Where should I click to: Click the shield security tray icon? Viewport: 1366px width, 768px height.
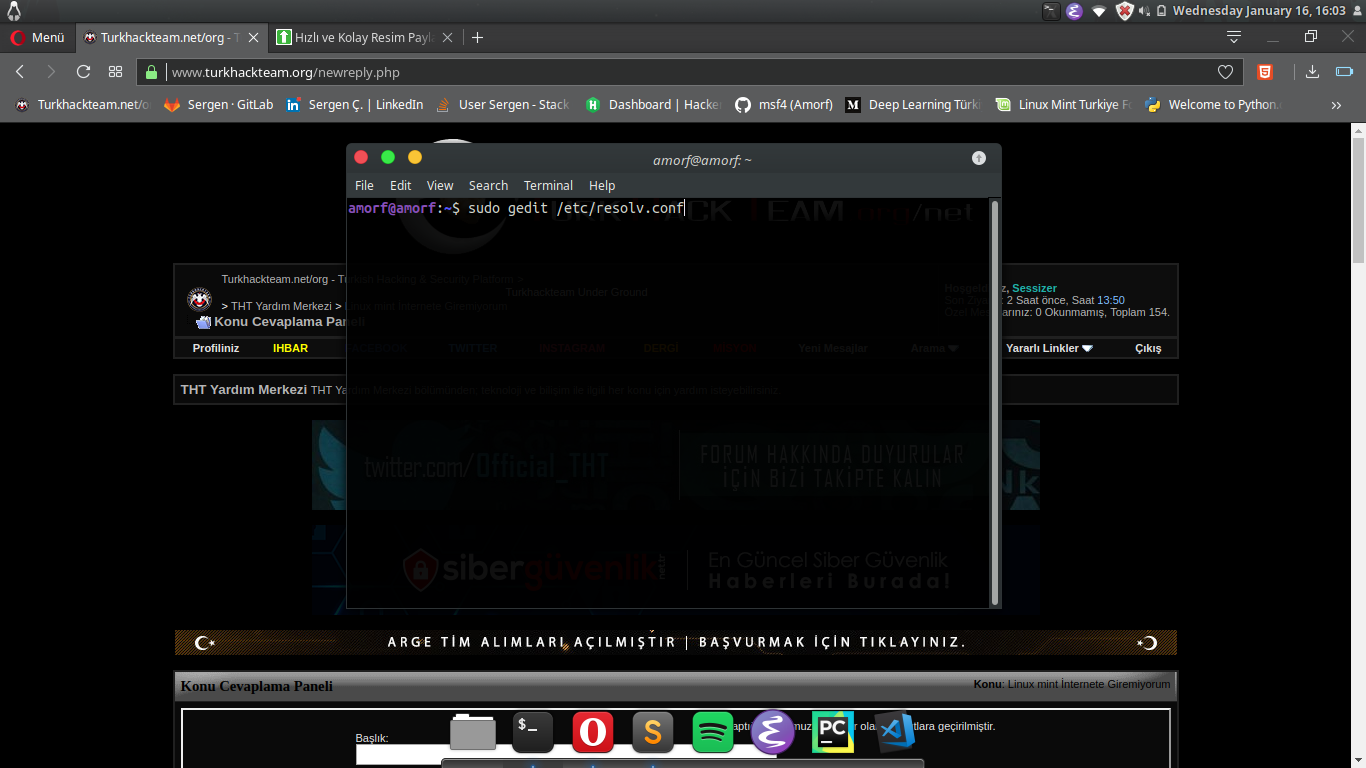pos(1125,11)
